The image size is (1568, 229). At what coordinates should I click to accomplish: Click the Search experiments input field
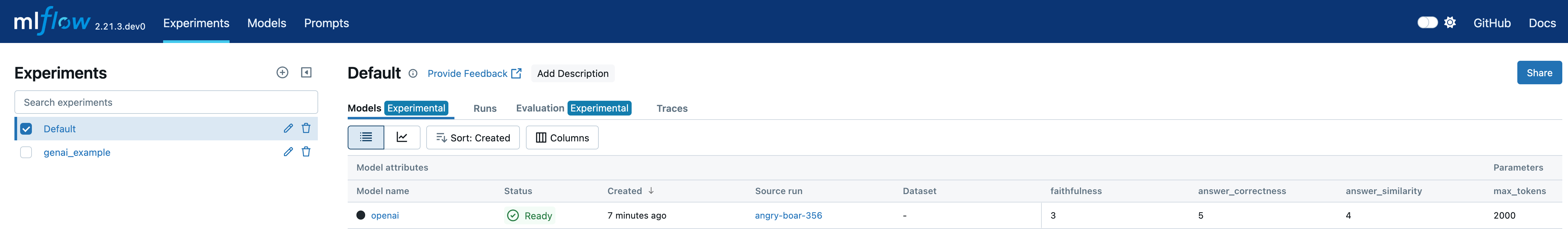pyautogui.click(x=165, y=102)
